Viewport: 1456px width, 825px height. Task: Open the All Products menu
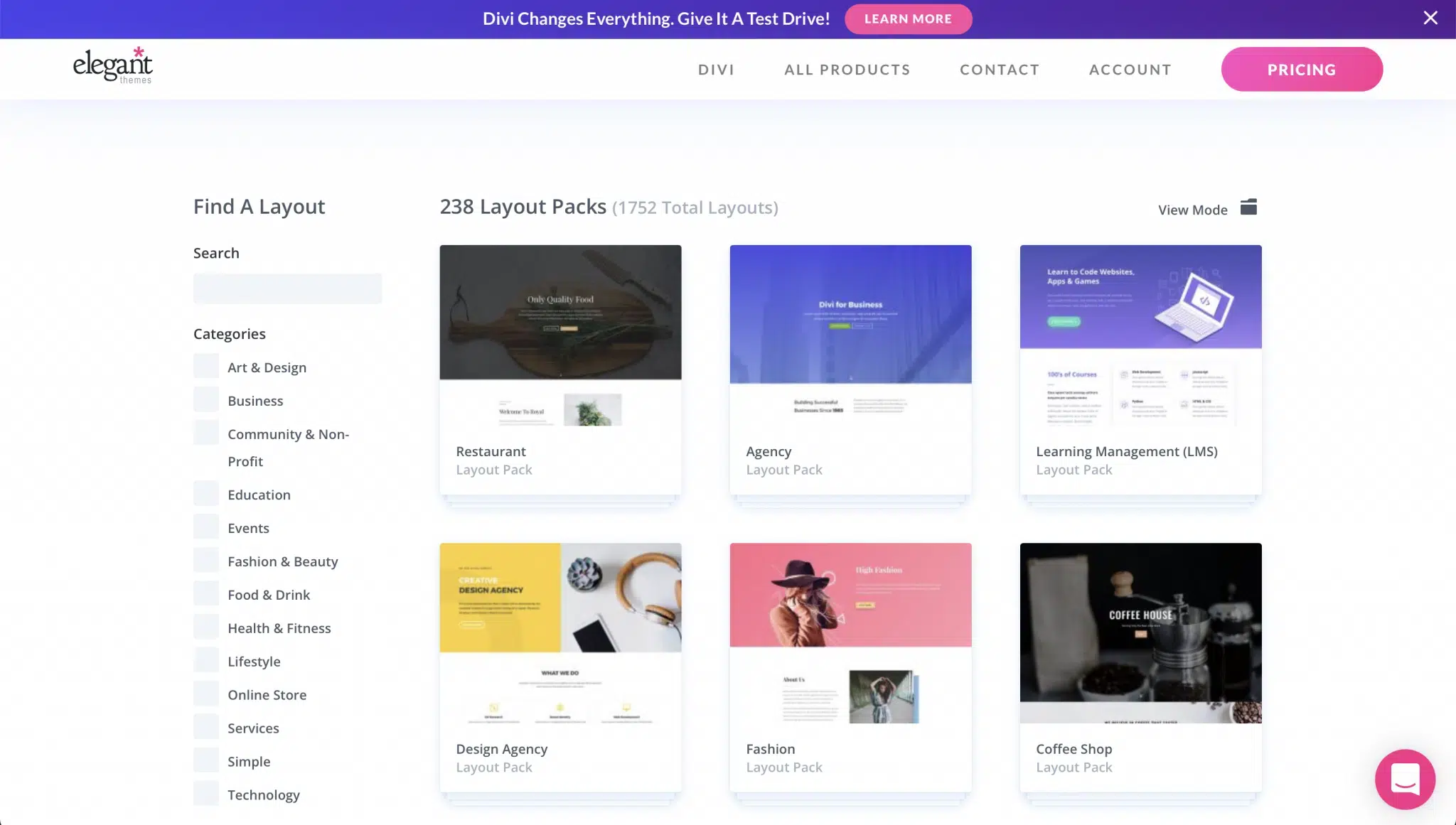tap(847, 70)
